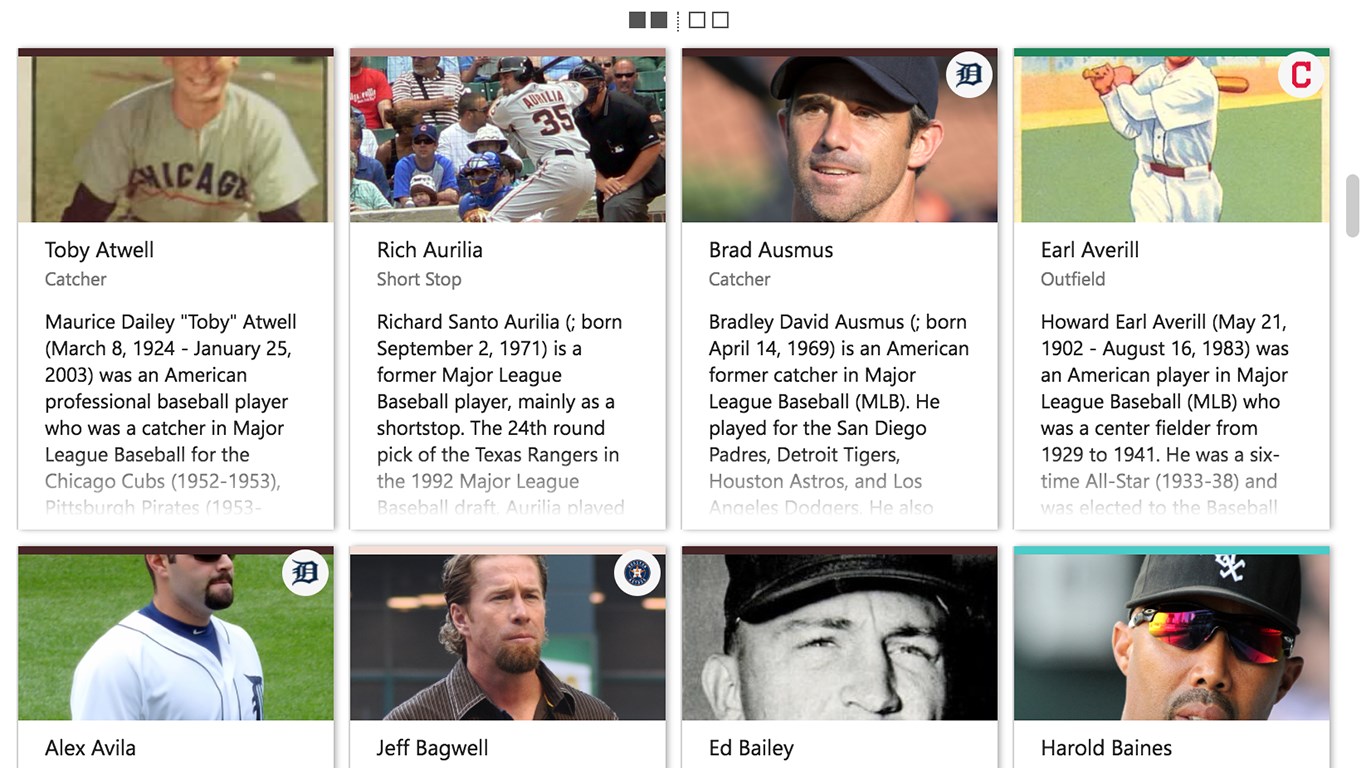
Task: Click the Astros logo badge on Jeff Bagwell card
Action: [x=637, y=573]
